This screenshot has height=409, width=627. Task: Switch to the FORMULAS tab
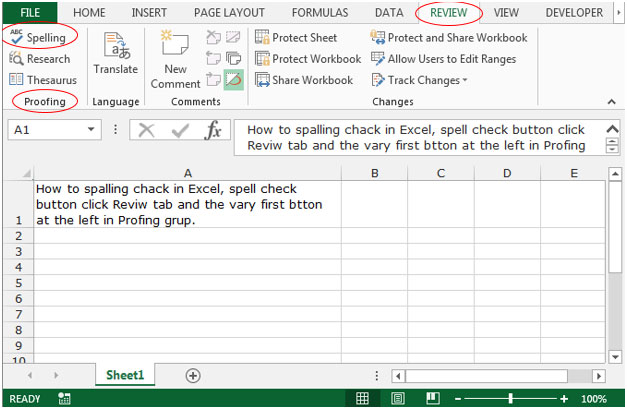pos(320,13)
